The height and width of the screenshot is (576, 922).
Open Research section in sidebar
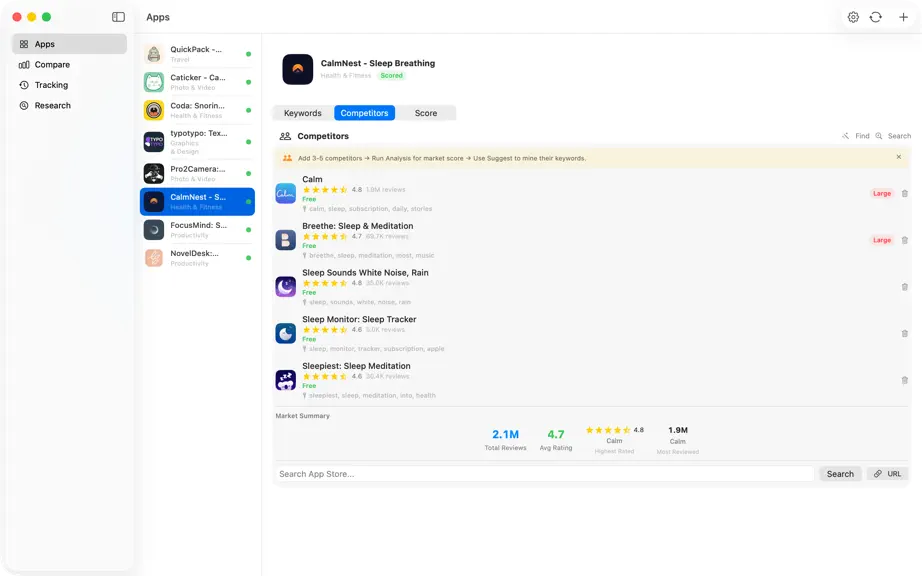(x=69, y=106)
